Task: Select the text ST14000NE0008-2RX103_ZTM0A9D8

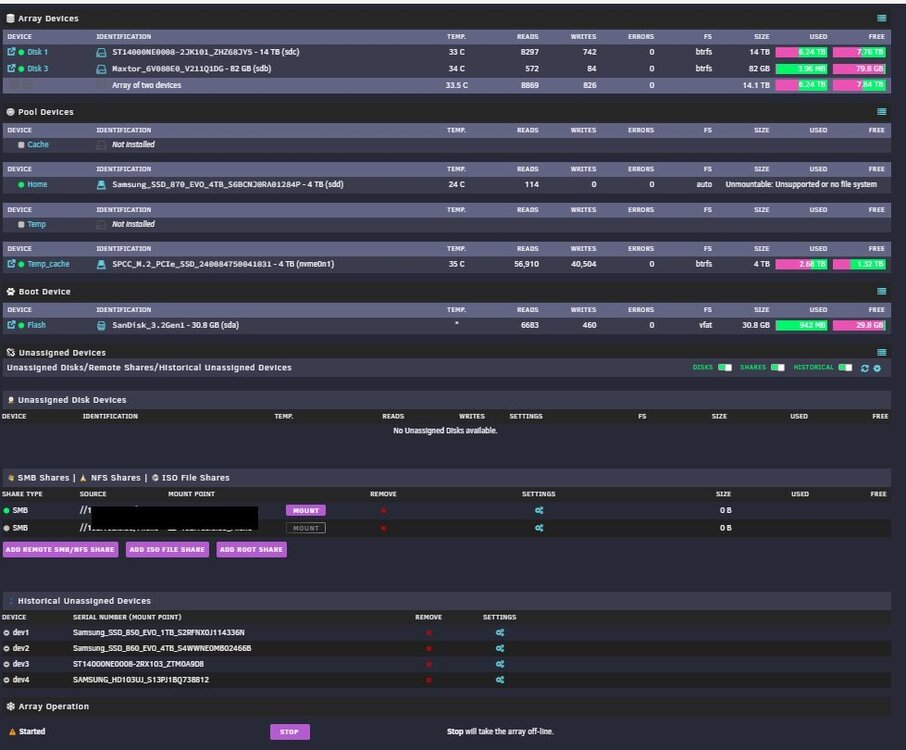Action: pyautogui.click(x=138, y=664)
